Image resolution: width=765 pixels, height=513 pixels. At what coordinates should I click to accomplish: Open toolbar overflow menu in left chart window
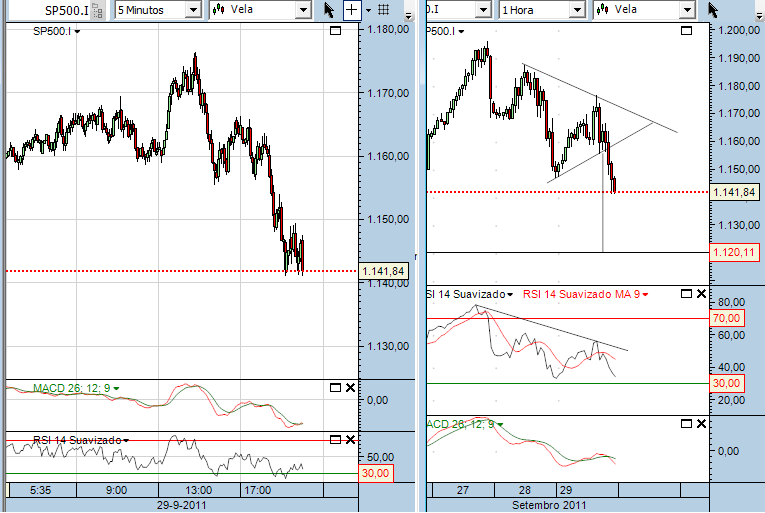click(x=409, y=16)
